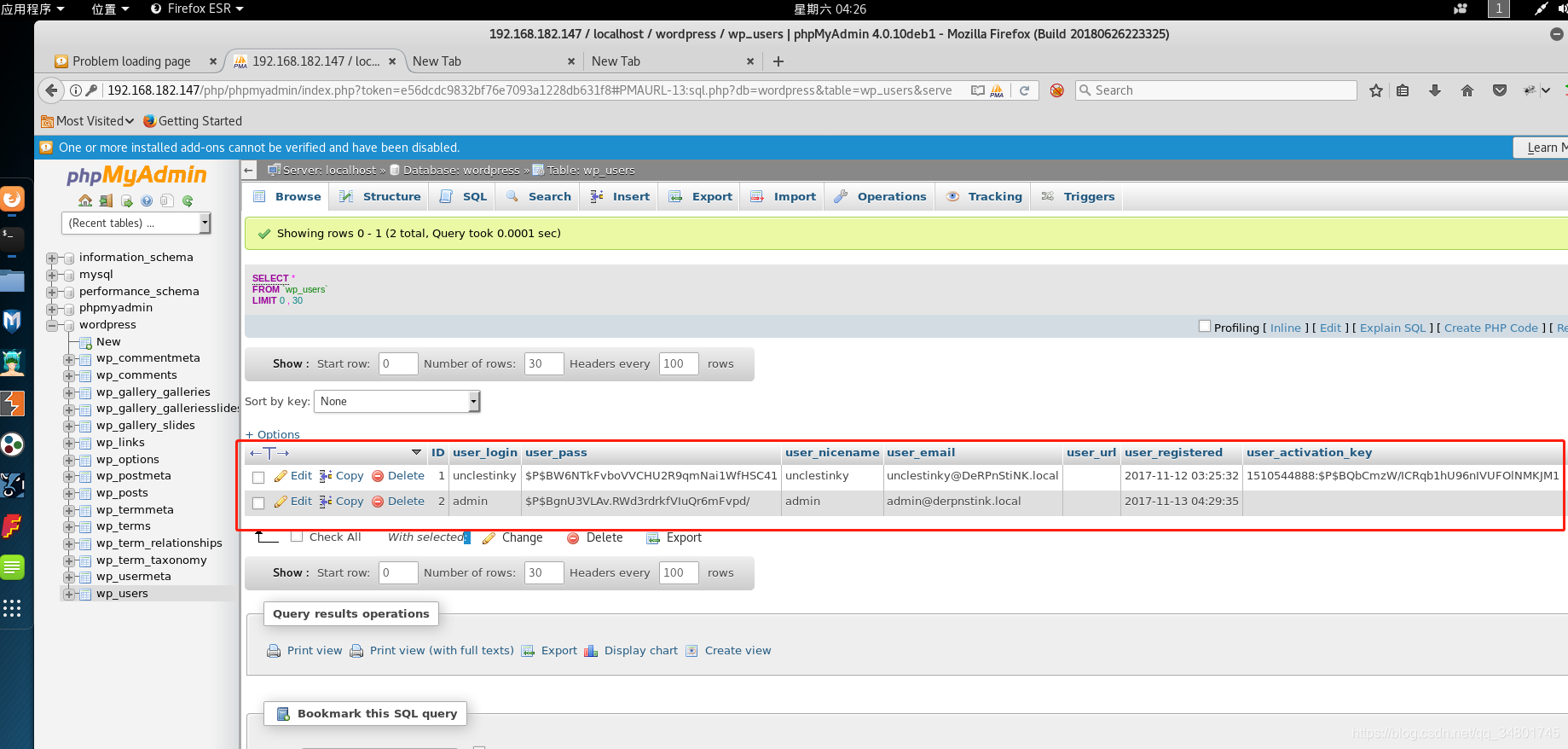Switch to the SQL tab

point(464,197)
